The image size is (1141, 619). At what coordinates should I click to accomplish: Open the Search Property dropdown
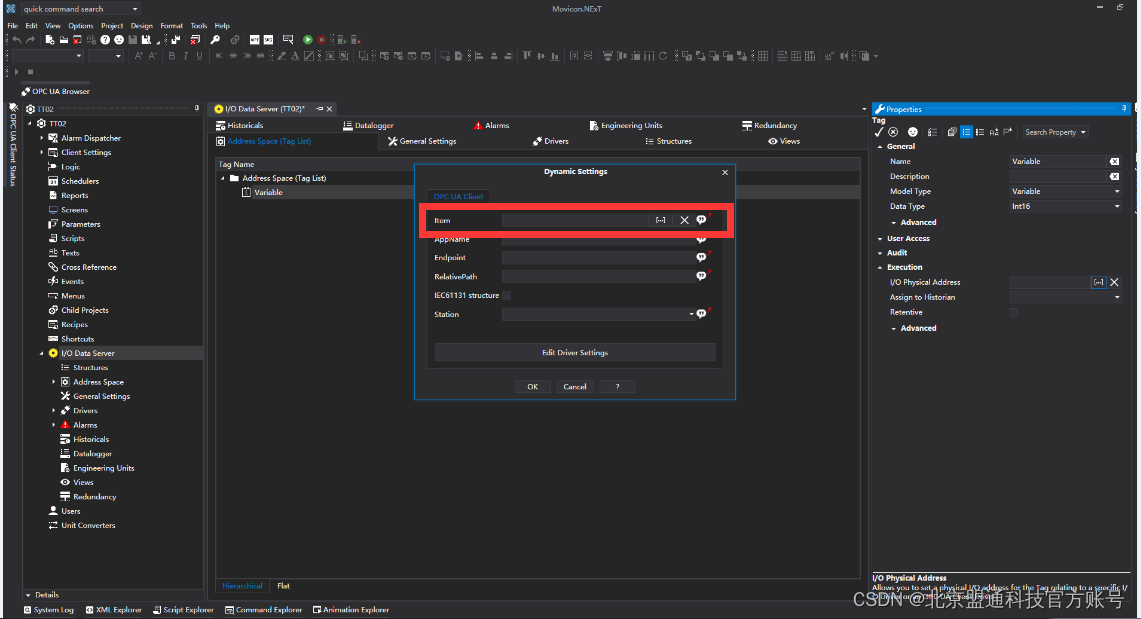[1083, 132]
